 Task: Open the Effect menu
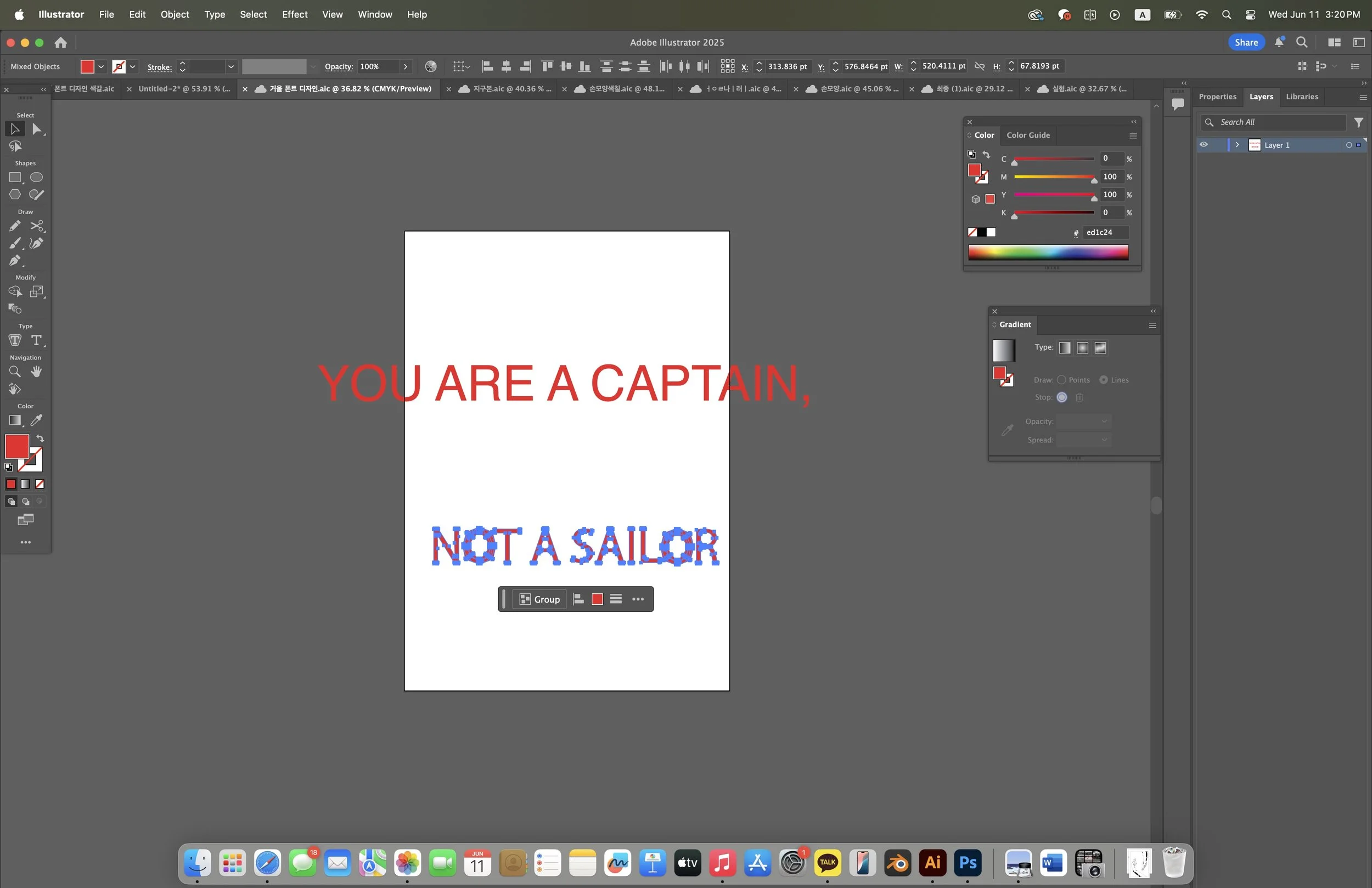[x=294, y=14]
